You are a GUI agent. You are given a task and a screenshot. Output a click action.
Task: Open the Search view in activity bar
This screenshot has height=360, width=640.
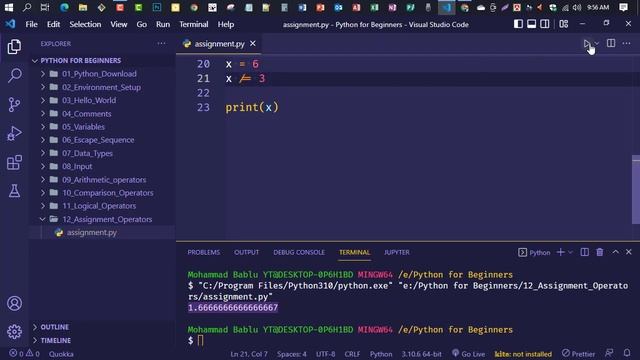click(x=14, y=76)
